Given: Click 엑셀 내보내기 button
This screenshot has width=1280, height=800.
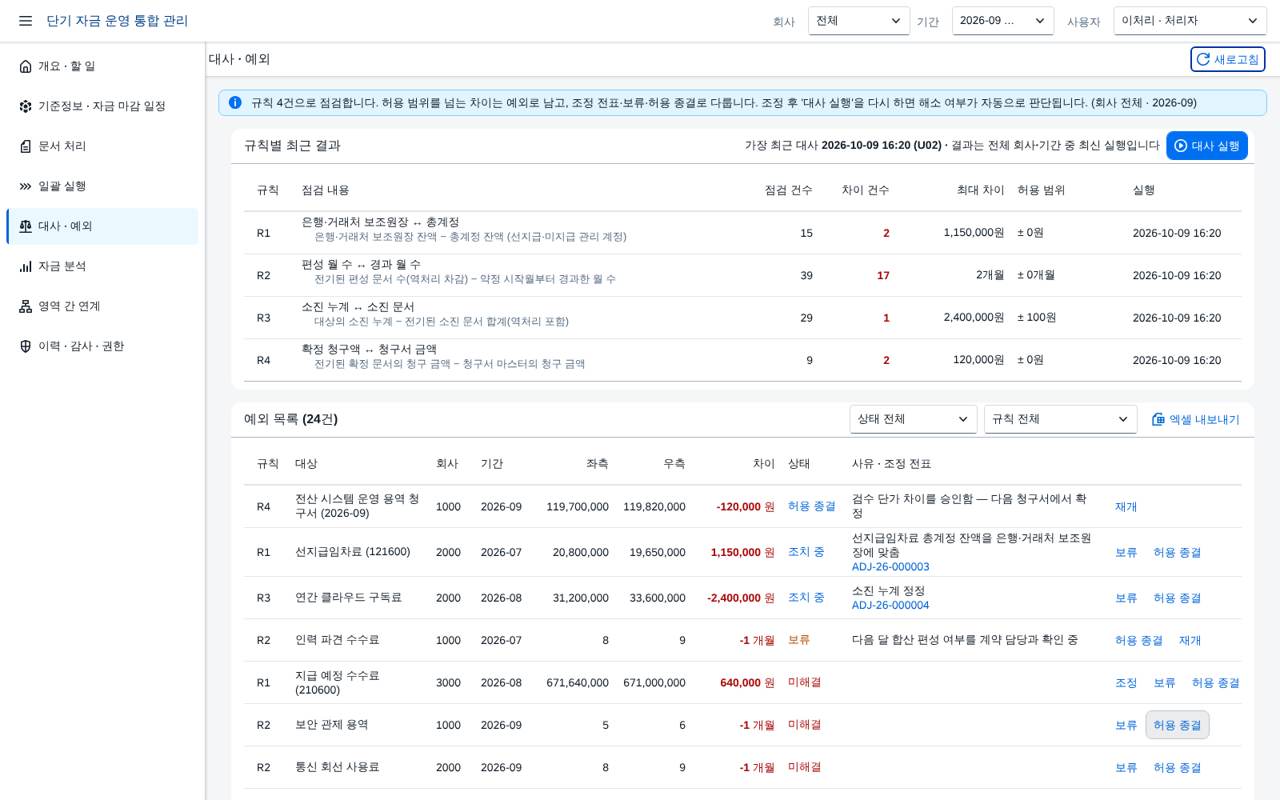Looking at the screenshot, I should click(x=1195, y=419).
